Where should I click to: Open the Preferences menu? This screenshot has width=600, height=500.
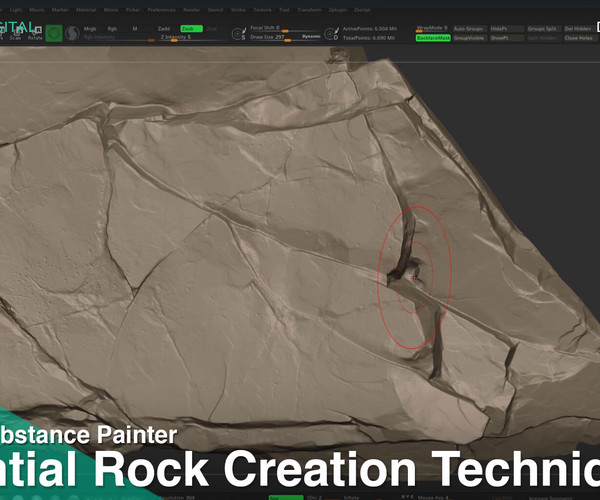pos(161,10)
